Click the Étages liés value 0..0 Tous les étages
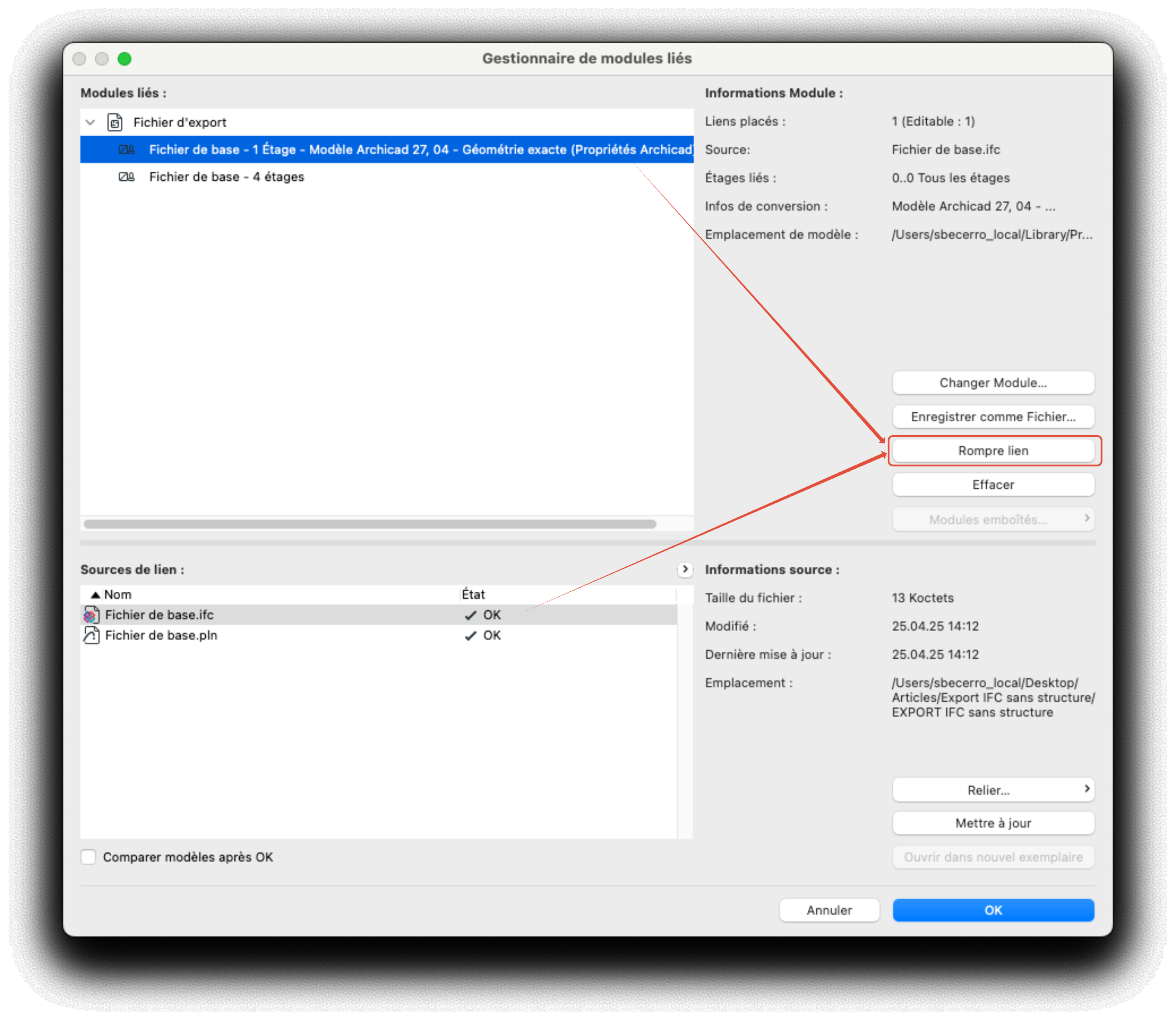The image size is (1176, 1020). click(951, 178)
